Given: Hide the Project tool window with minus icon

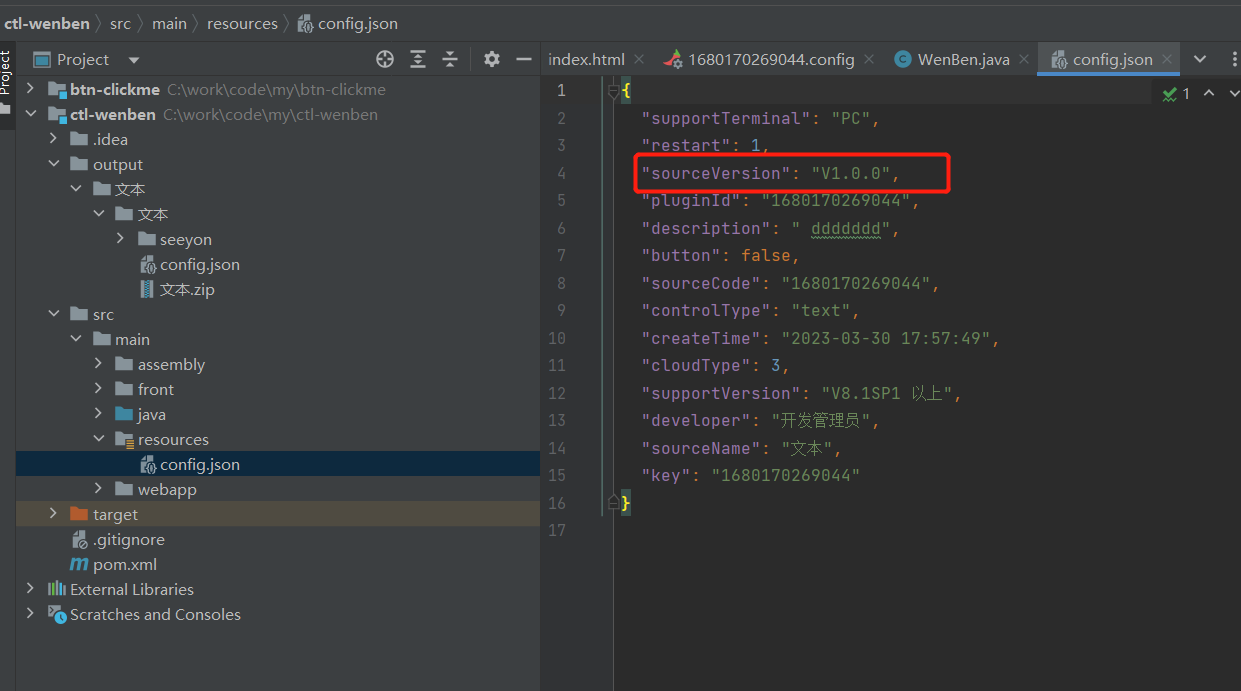Looking at the screenshot, I should click(x=523, y=60).
